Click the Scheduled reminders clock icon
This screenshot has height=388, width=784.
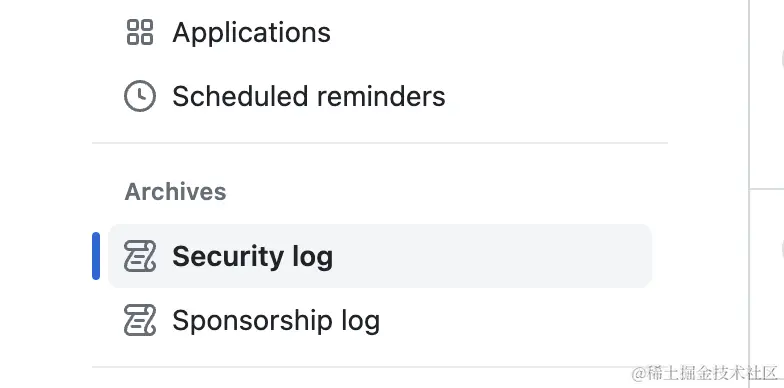[140, 96]
